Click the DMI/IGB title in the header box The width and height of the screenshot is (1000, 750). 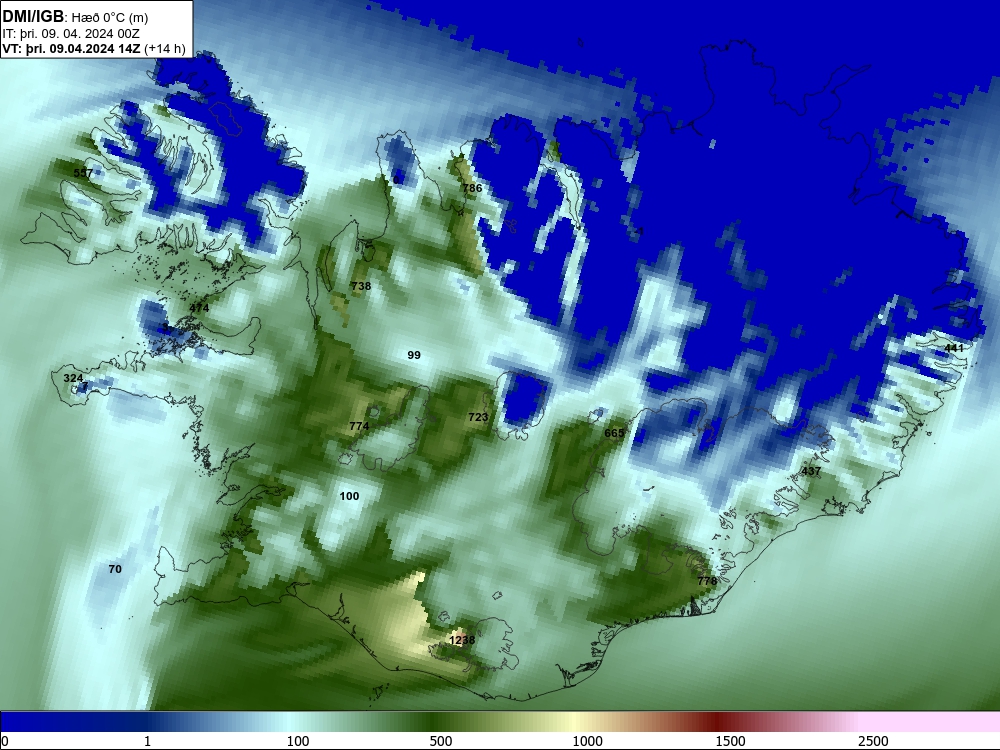33,17
